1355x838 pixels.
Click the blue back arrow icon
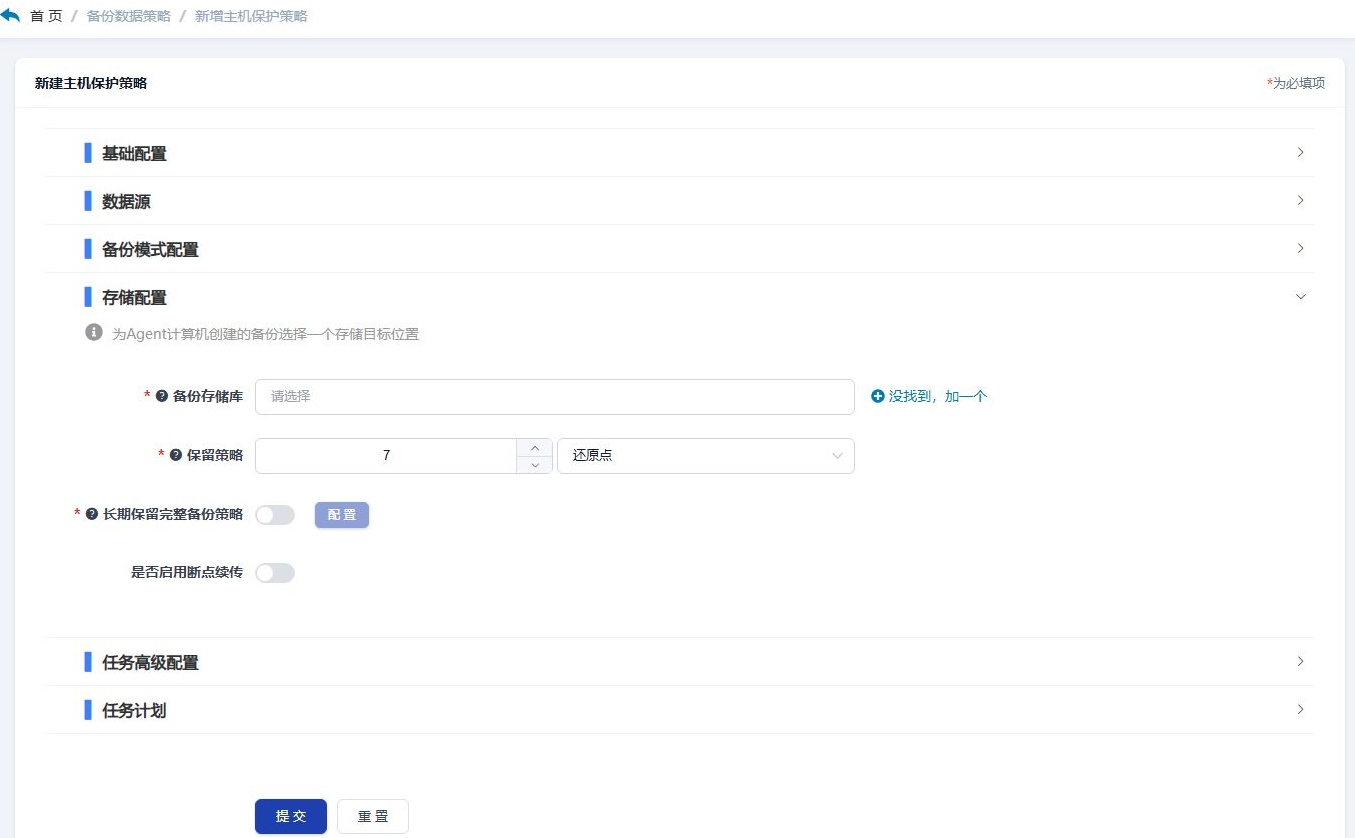point(10,16)
